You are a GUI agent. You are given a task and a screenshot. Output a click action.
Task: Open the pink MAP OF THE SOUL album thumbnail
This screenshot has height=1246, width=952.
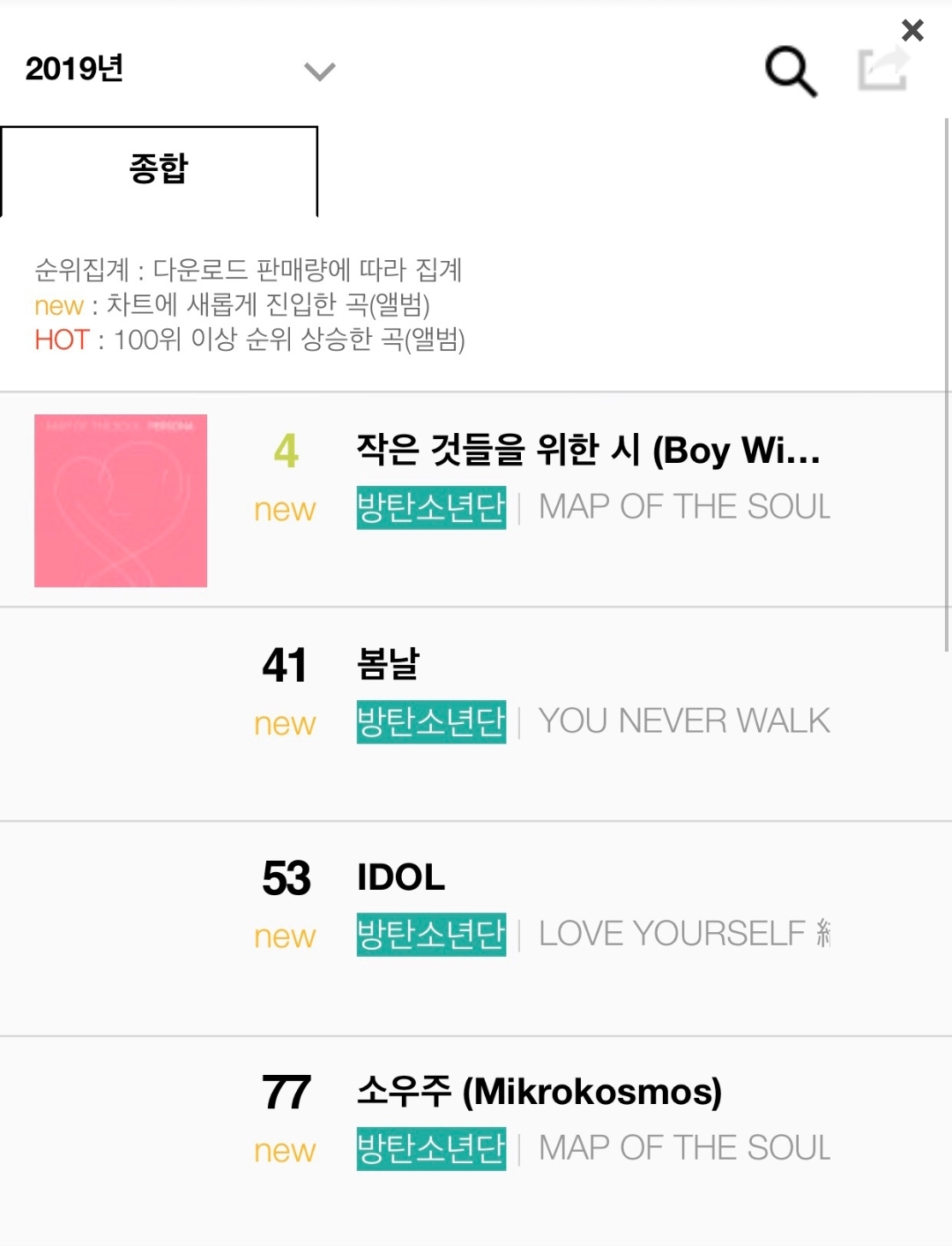[x=121, y=501]
